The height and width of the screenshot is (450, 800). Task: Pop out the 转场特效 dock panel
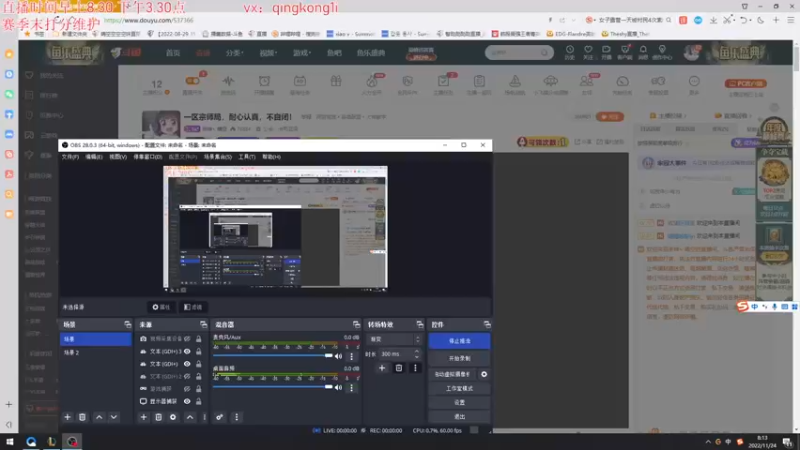click(x=419, y=324)
